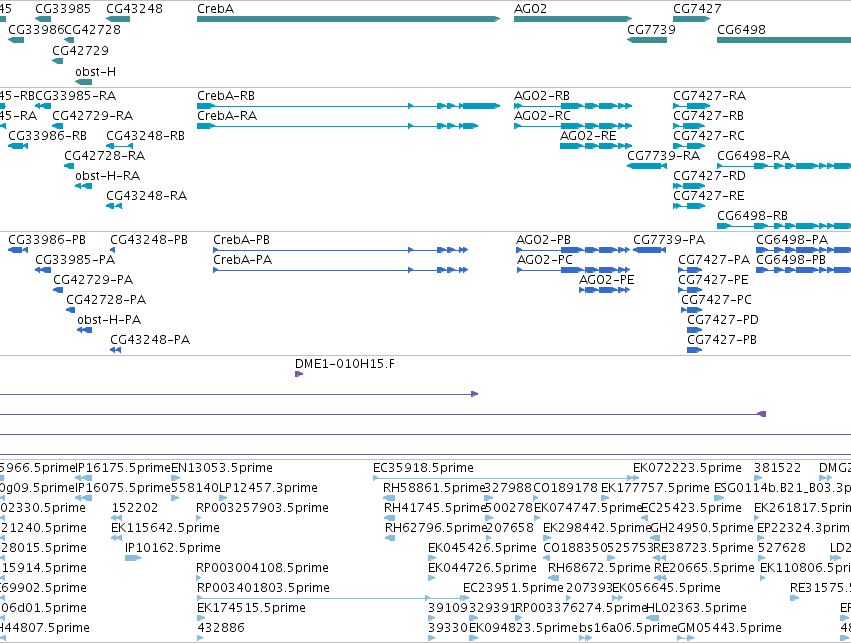Select the CG6498-PB protein label
Image resolution: width=851 pixels, height=643 pixels.
point(791,260)
